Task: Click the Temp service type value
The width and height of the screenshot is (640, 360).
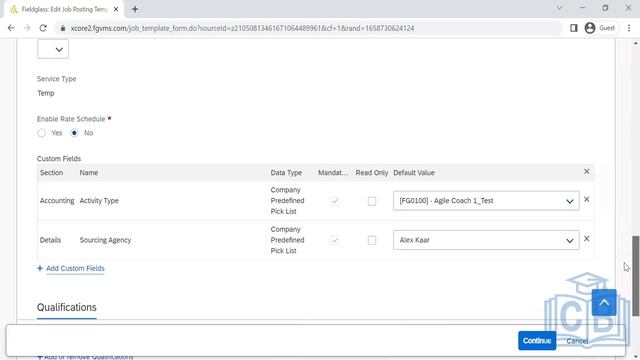Action: click(x=46, y=93)
